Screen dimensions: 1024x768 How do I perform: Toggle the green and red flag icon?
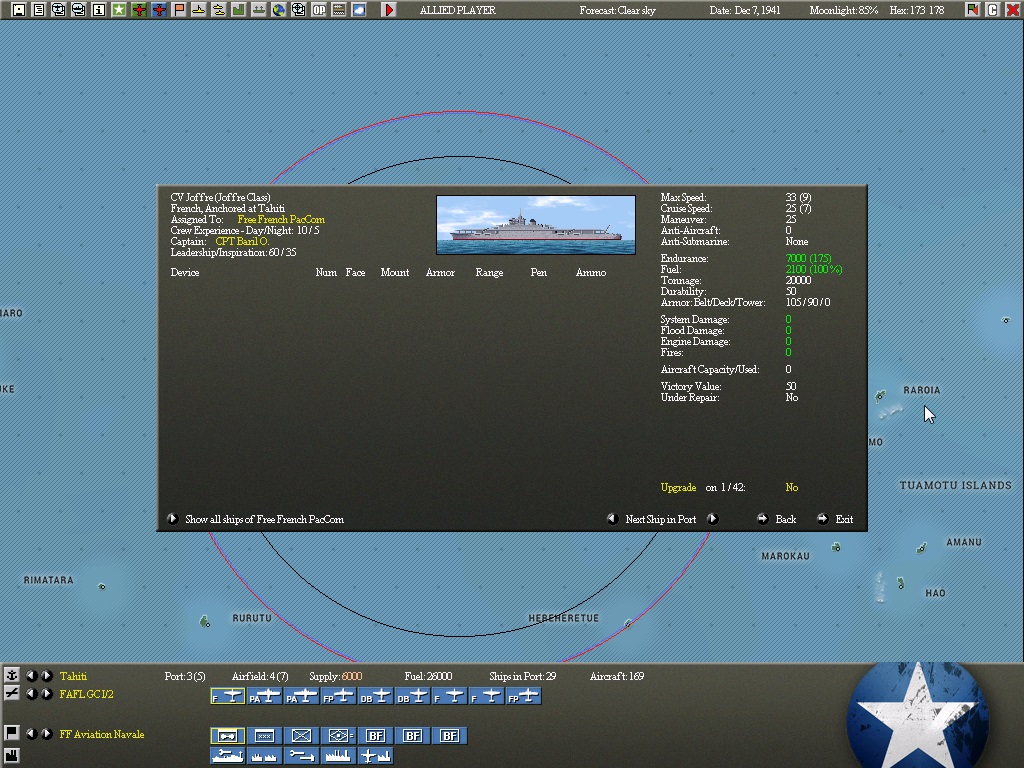click(x=973, y=10)
